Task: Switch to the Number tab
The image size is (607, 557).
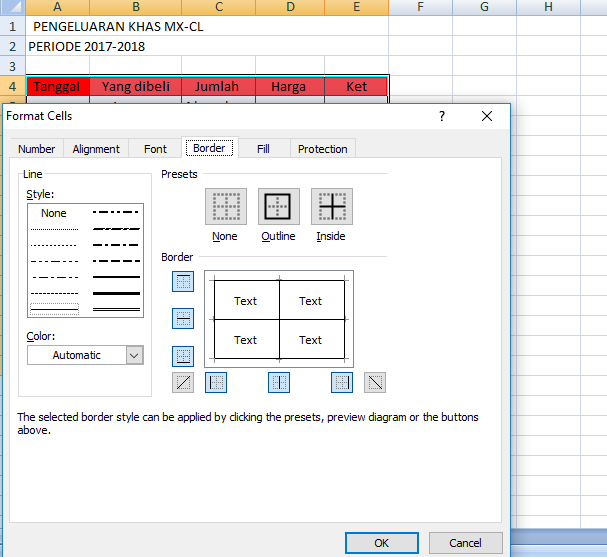Action: point(37,149)
